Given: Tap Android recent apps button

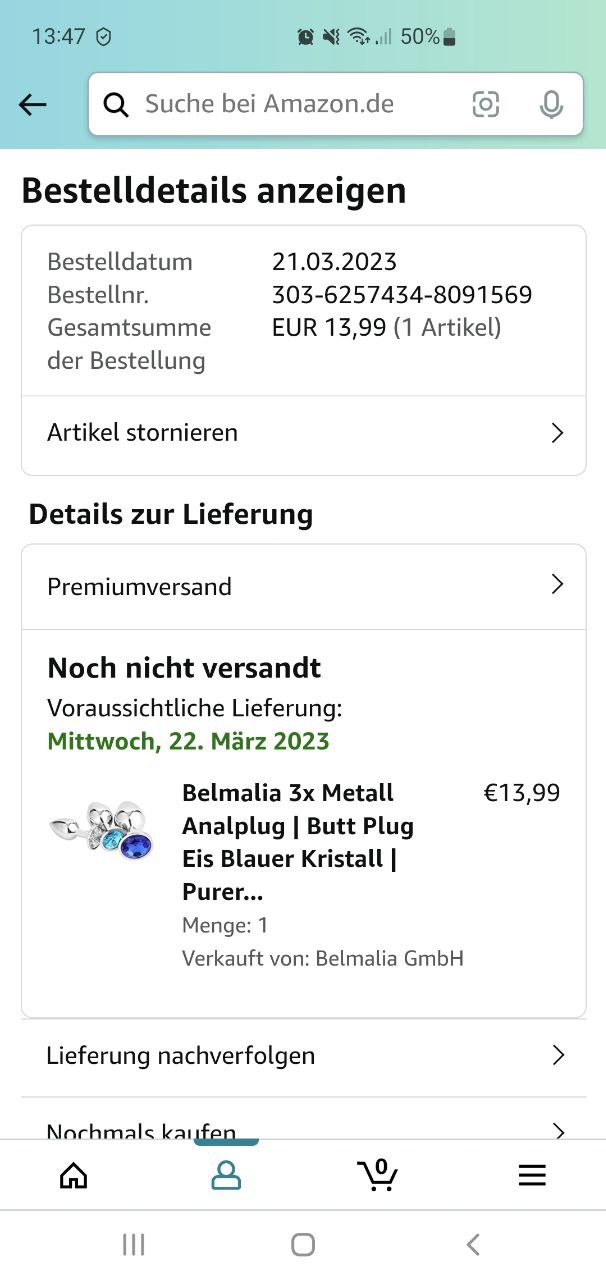Looking at the screenshot, I should 133,1244.
